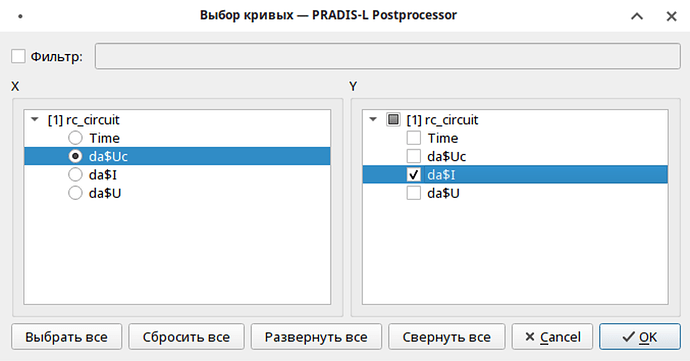
Task: Confirm the selection with OK
Action: point(640,337)
